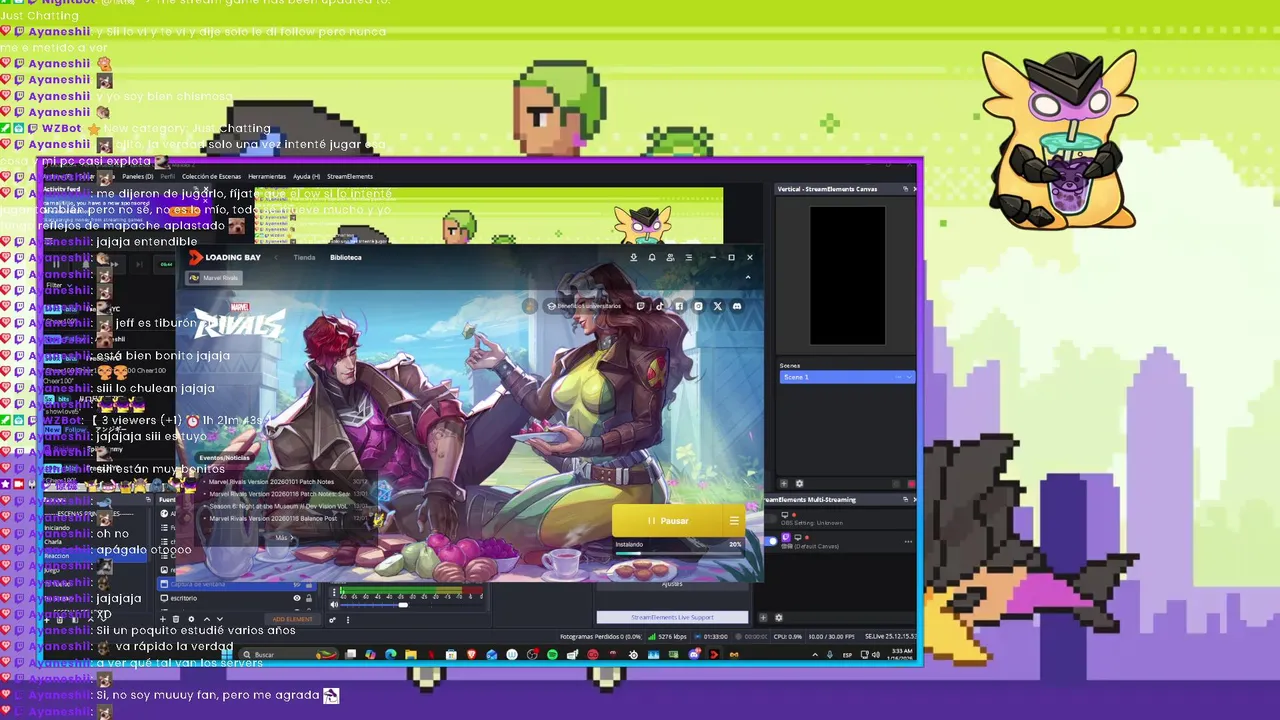Pause the install with the Pausar button

668,520
